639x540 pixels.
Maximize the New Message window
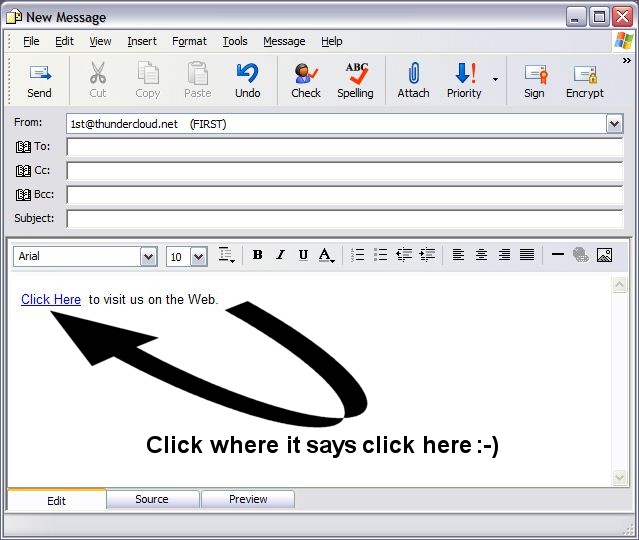click(x=599, y=17)
